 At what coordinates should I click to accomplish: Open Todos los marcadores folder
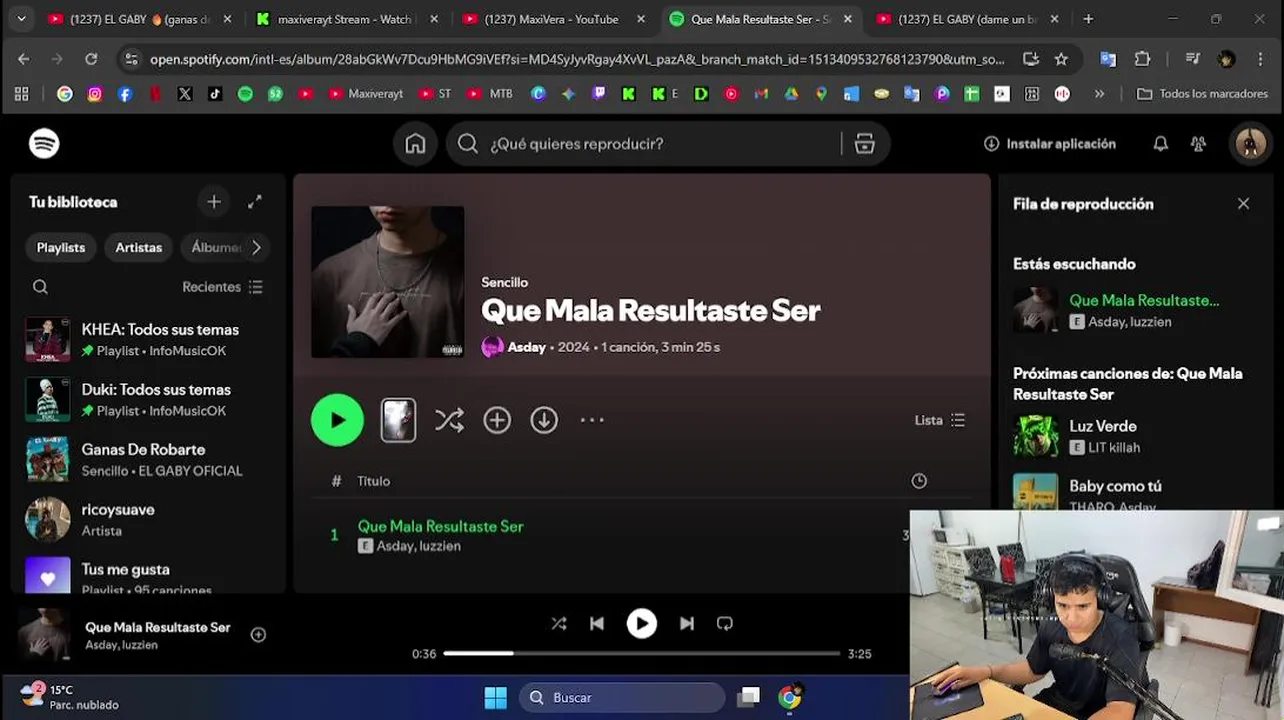tap(1204, 94)
